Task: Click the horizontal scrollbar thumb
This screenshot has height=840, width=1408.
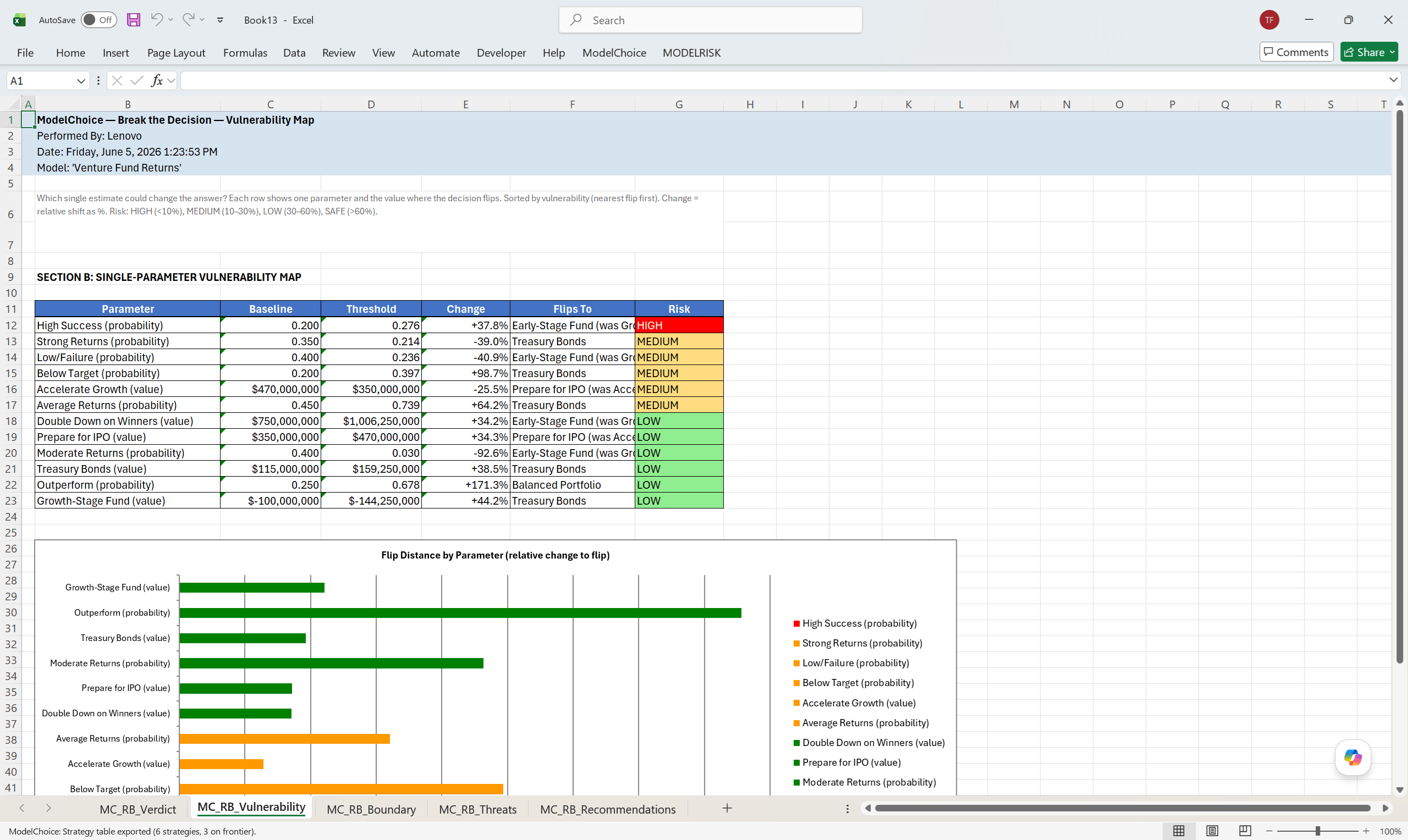Action: 1123,808
